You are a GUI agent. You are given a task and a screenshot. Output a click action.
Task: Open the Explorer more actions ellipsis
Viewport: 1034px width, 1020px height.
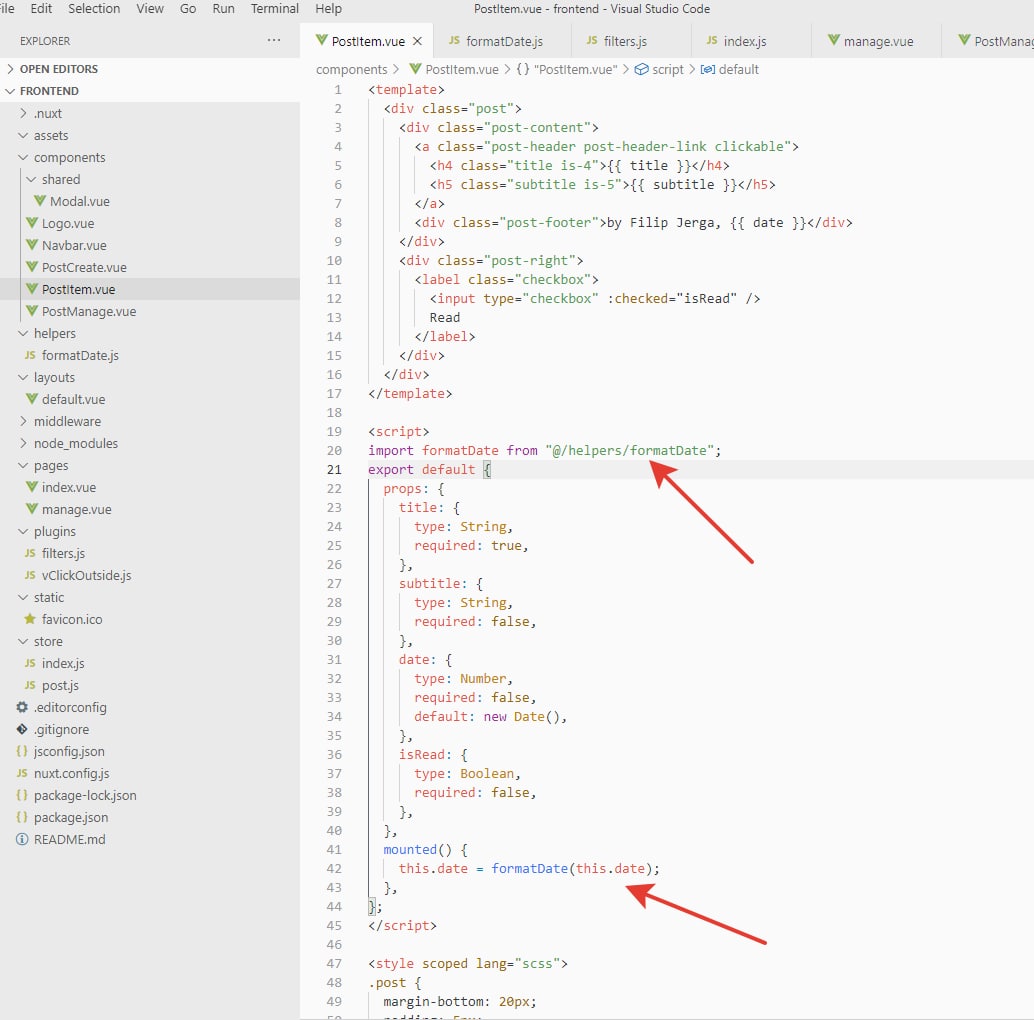click(x=274, y=40)
